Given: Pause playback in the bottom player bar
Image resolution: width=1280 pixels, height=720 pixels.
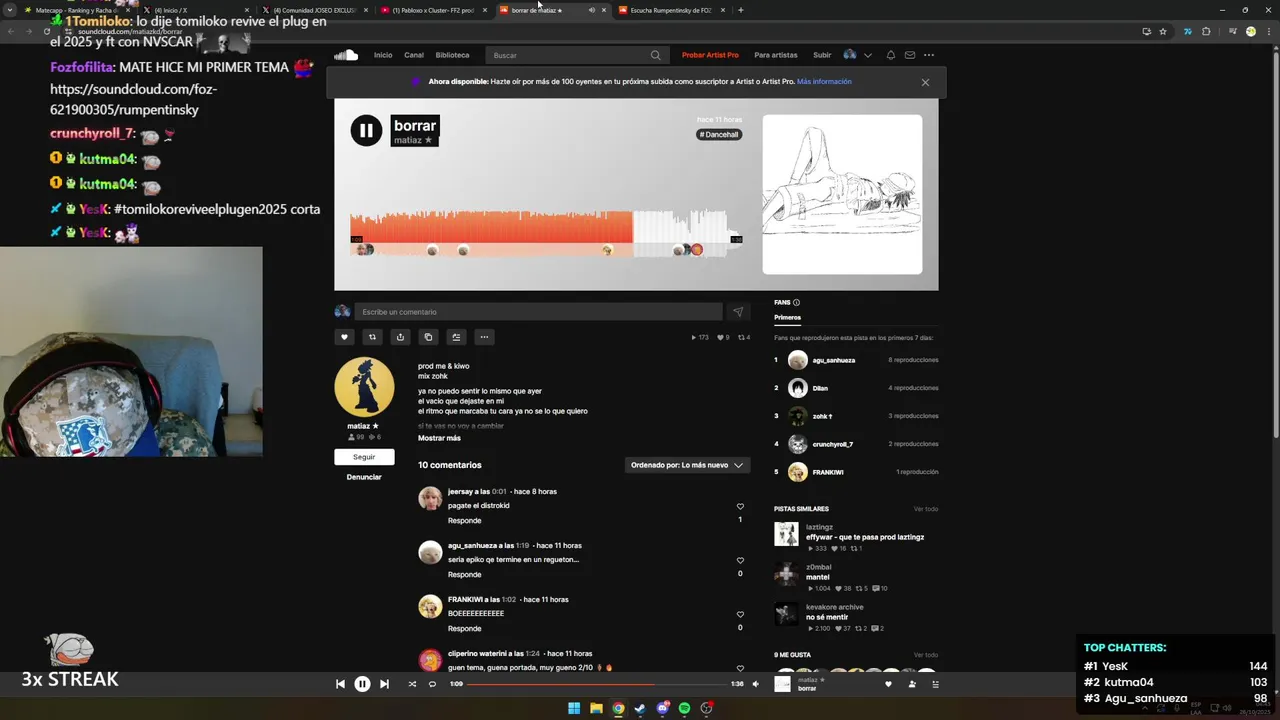Looking at the screenshot, I should [x=362, y=684].
